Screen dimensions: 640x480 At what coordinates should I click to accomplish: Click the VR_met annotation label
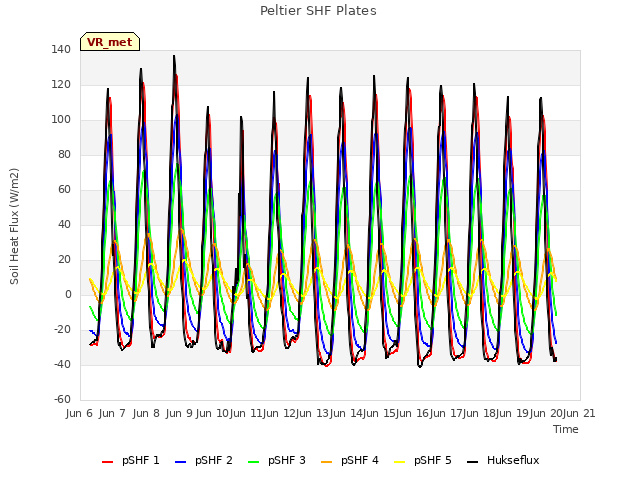coord(110,42)
